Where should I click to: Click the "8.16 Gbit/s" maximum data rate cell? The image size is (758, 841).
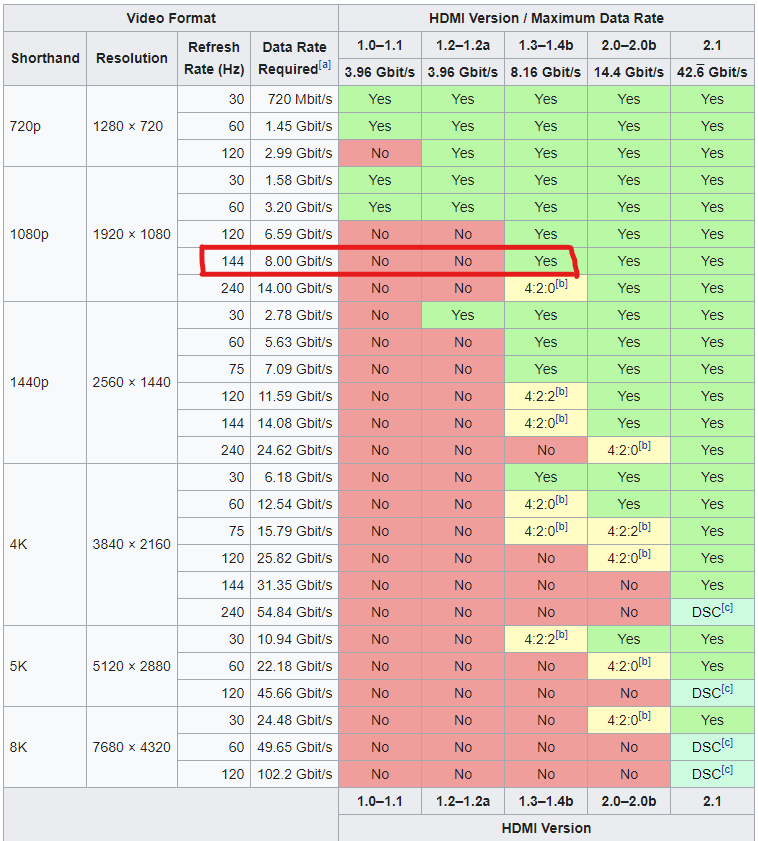click(x=546, y=72)
